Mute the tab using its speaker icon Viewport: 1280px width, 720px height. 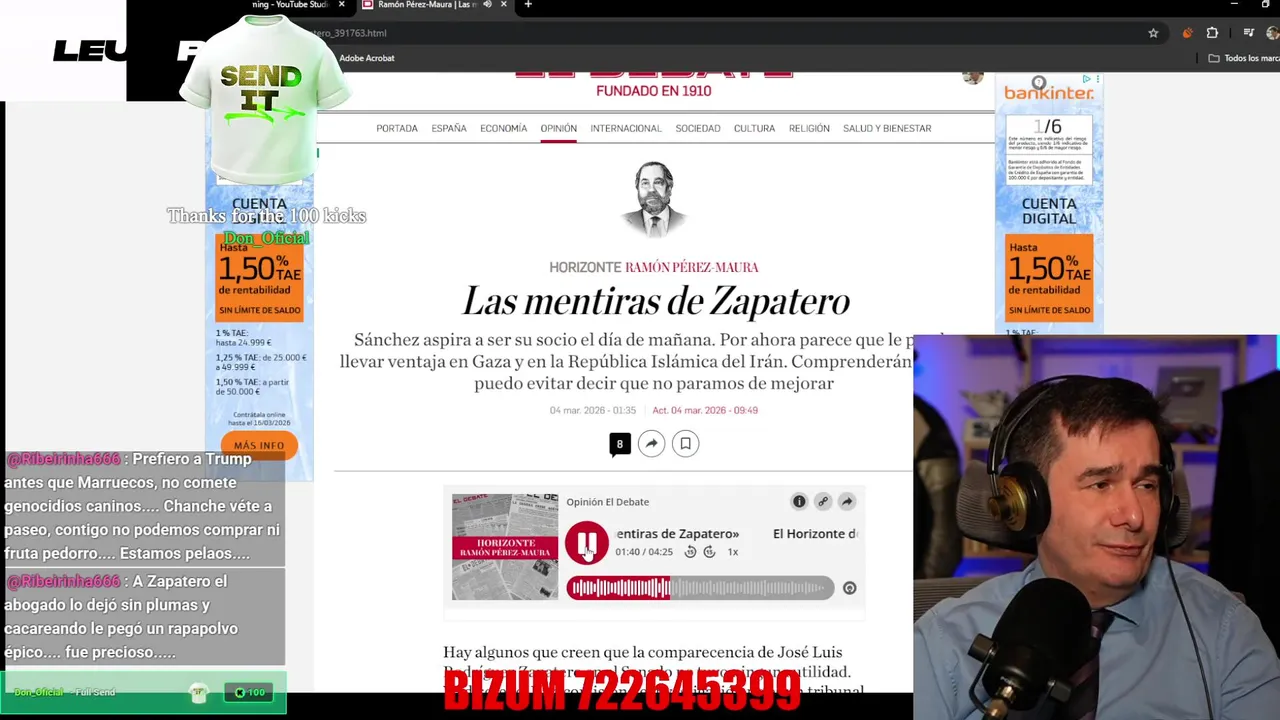488,5
